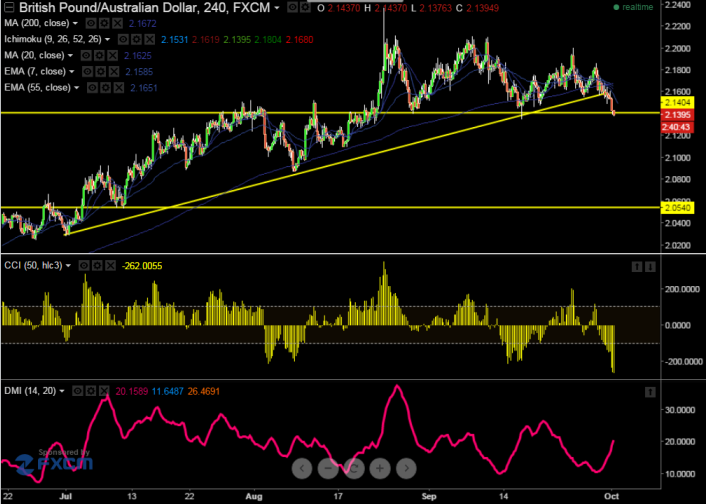Viewport: 706px width, 504px height.
Task: Remove the MA (200, close) indicator
Action: tap(117, 23)
